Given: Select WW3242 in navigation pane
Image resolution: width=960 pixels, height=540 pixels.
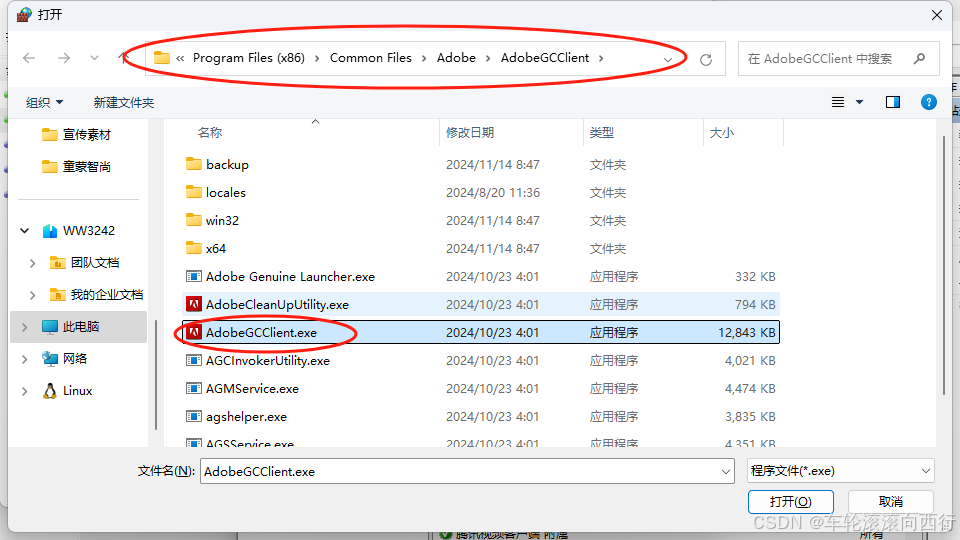Looking at the screenshot, I should pyautogui.click(x=78, y=231).
